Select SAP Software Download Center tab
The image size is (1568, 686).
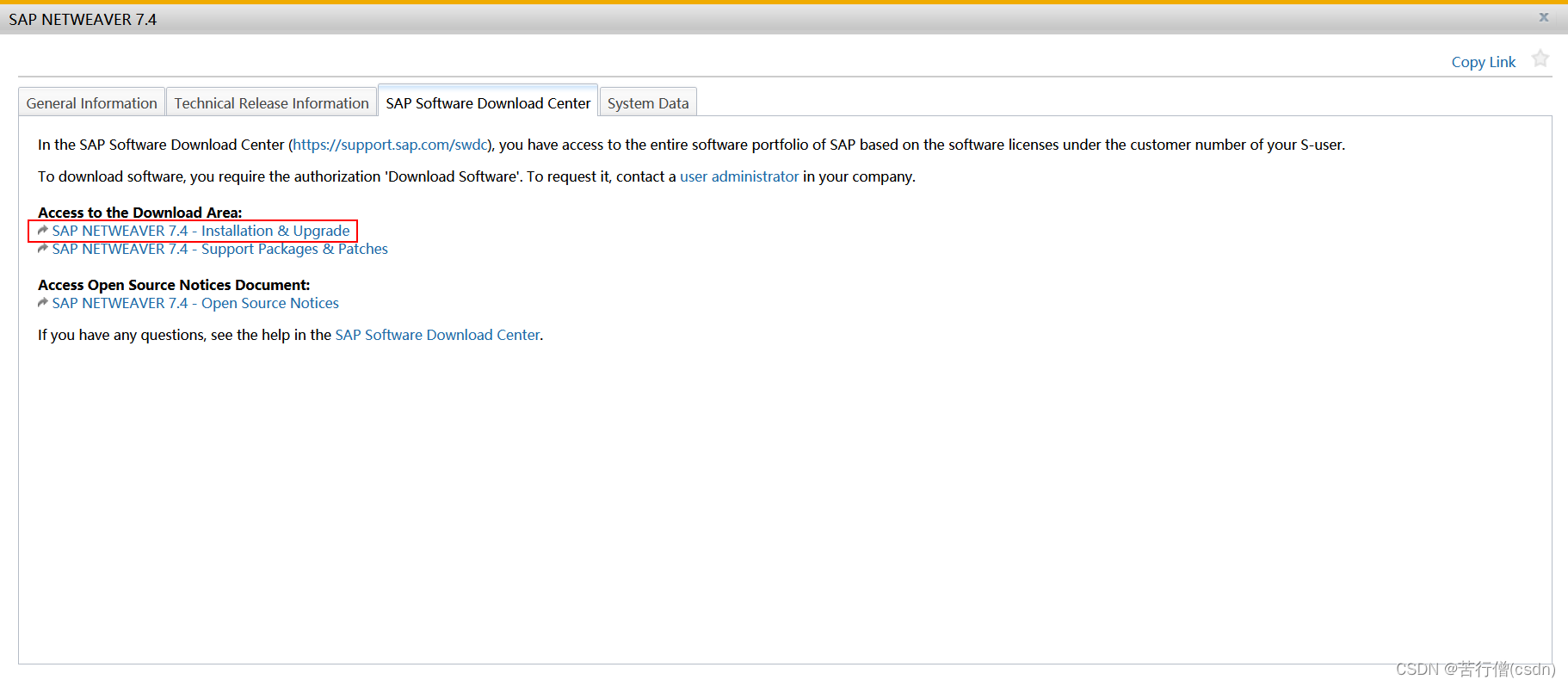(488, 102)
